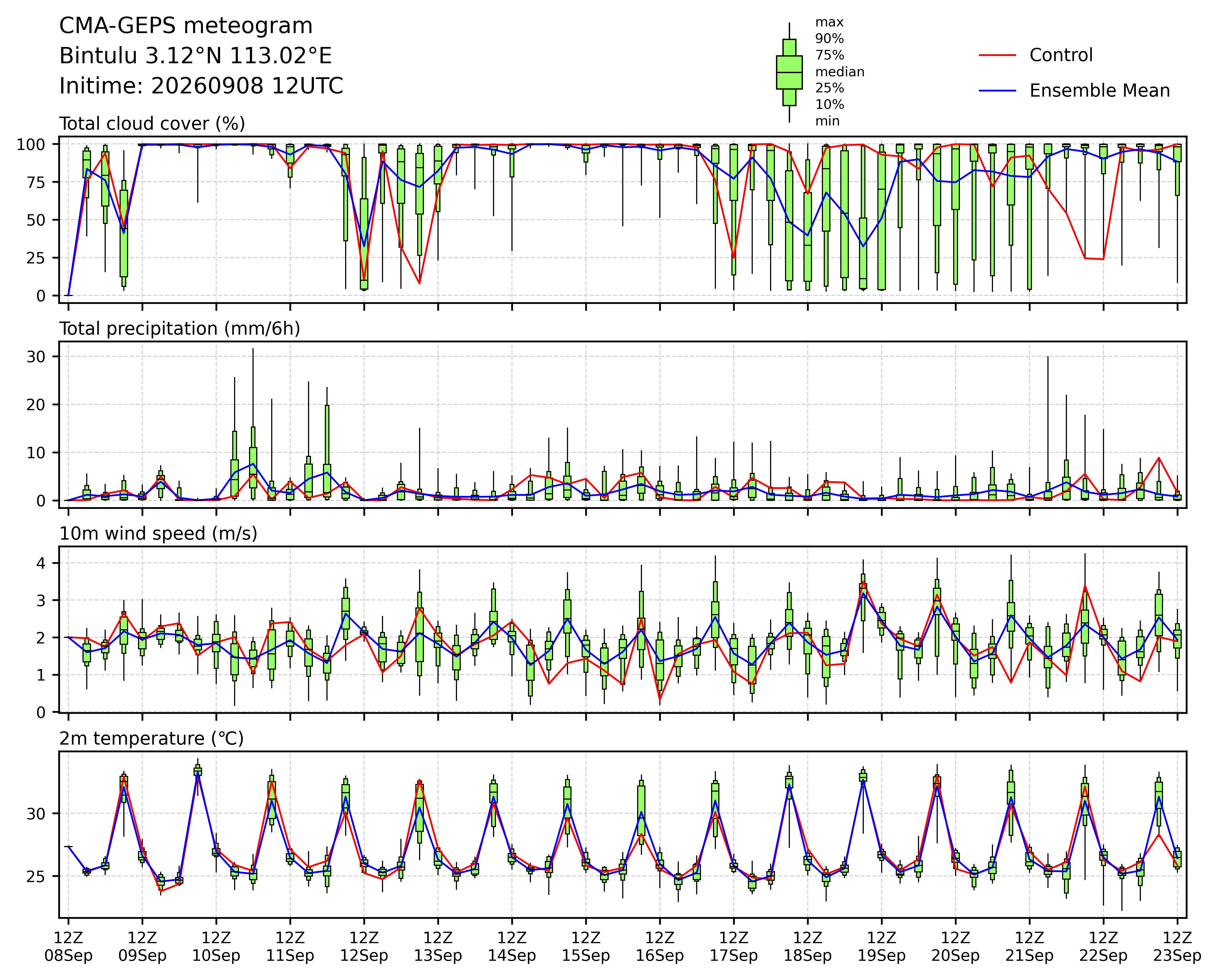This screenshot has height=980, width=1218.
Task: Click the Initime 20260908 12UTC label
Action: pos(201,86)
